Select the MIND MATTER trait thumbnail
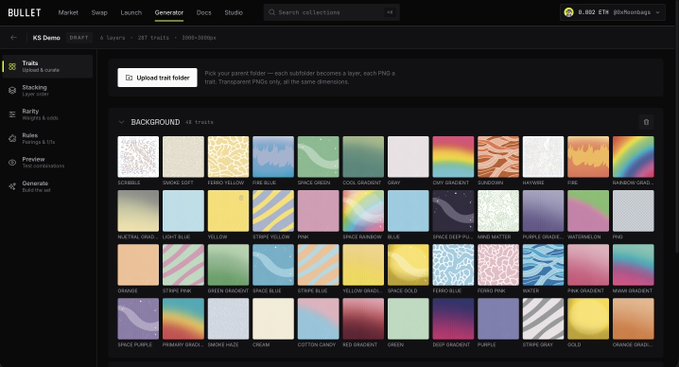679x367 pixels. click(x=498, y=211)
